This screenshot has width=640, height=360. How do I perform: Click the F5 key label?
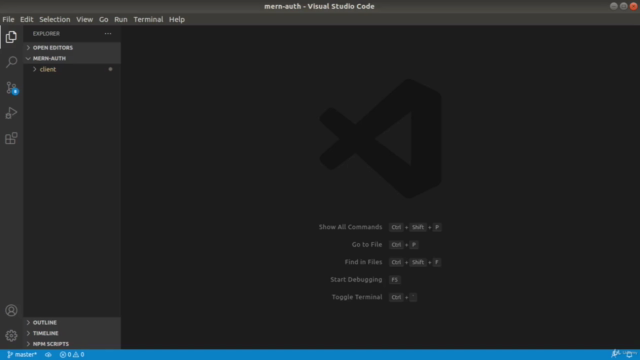click(394, 280)
